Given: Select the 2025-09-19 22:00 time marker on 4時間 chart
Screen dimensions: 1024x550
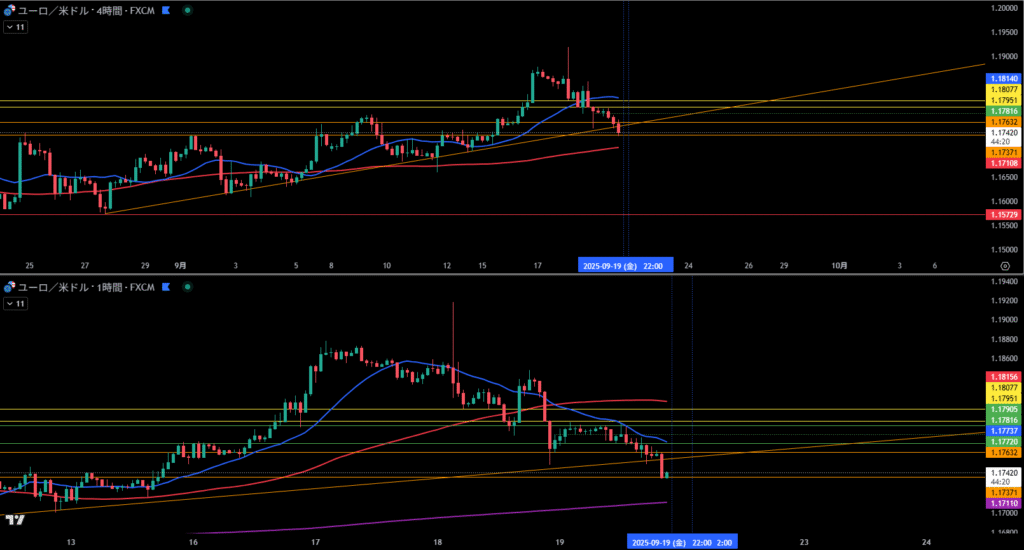Looking at the screenshot, I should coord(628,266).
